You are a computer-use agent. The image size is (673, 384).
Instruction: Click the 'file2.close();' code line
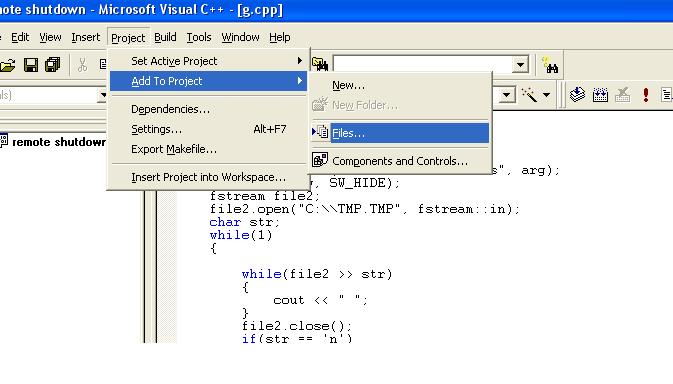297,326
